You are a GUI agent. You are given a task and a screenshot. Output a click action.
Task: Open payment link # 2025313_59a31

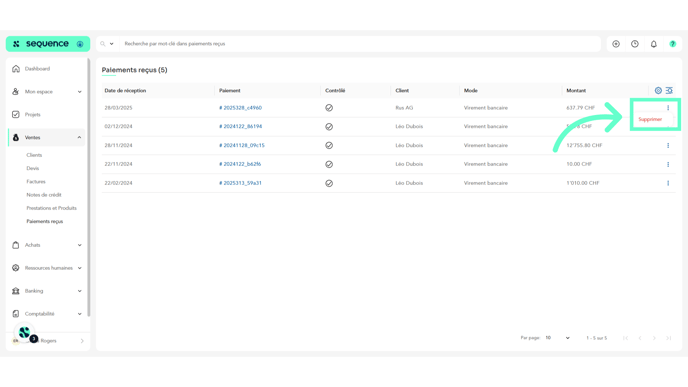[240, 183]
